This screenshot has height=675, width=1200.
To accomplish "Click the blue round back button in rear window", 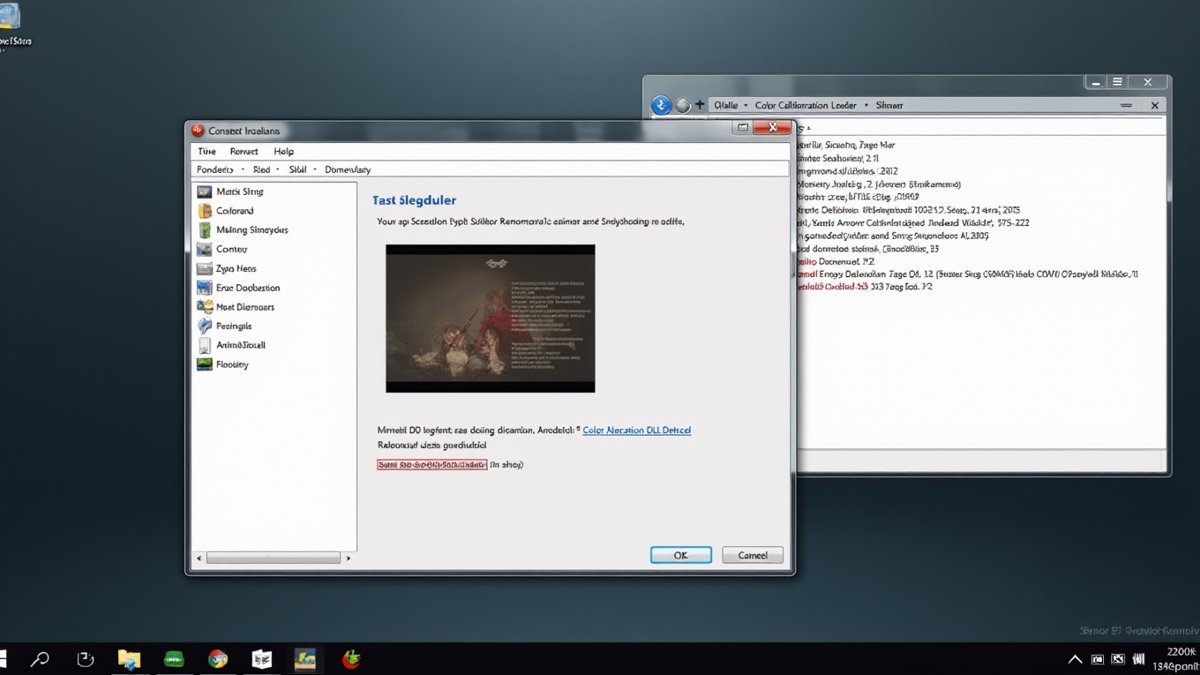I will coord(660,105).
